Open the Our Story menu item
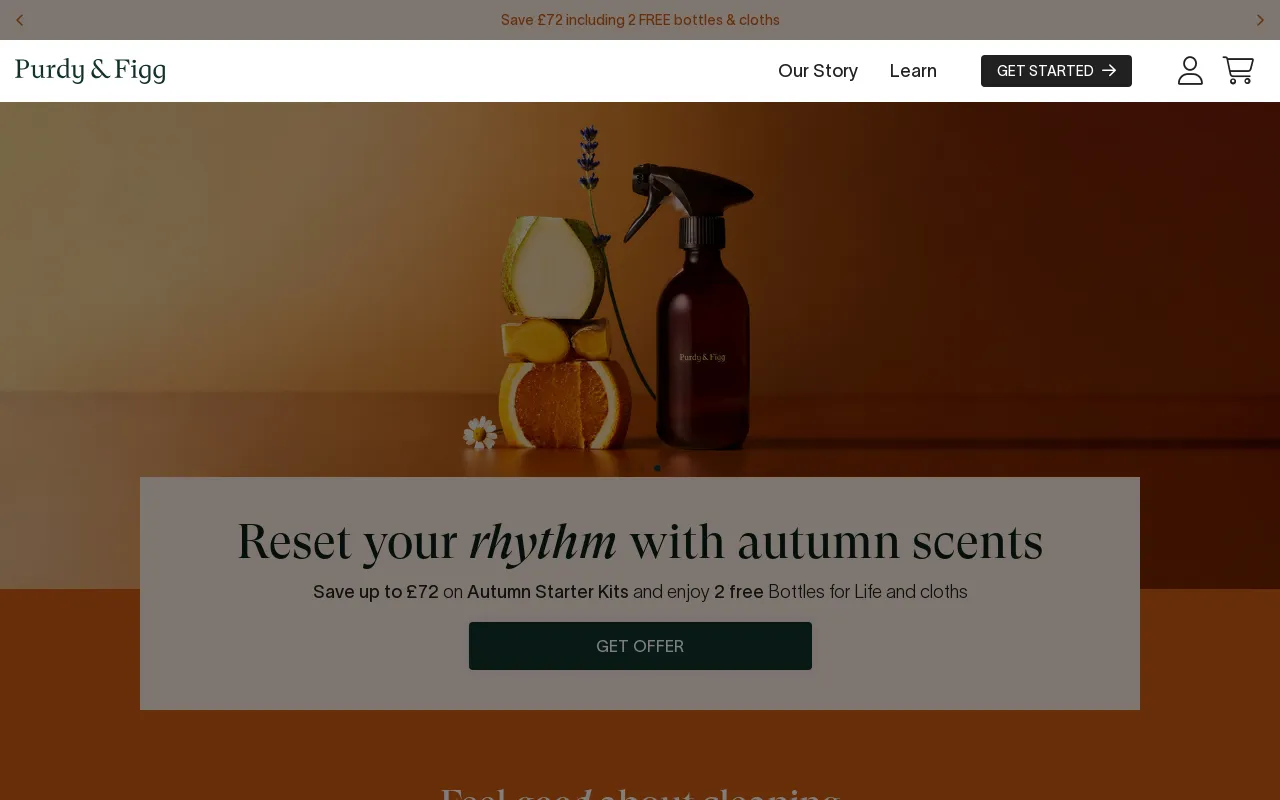1280x800 pixels. coord(818,71)
